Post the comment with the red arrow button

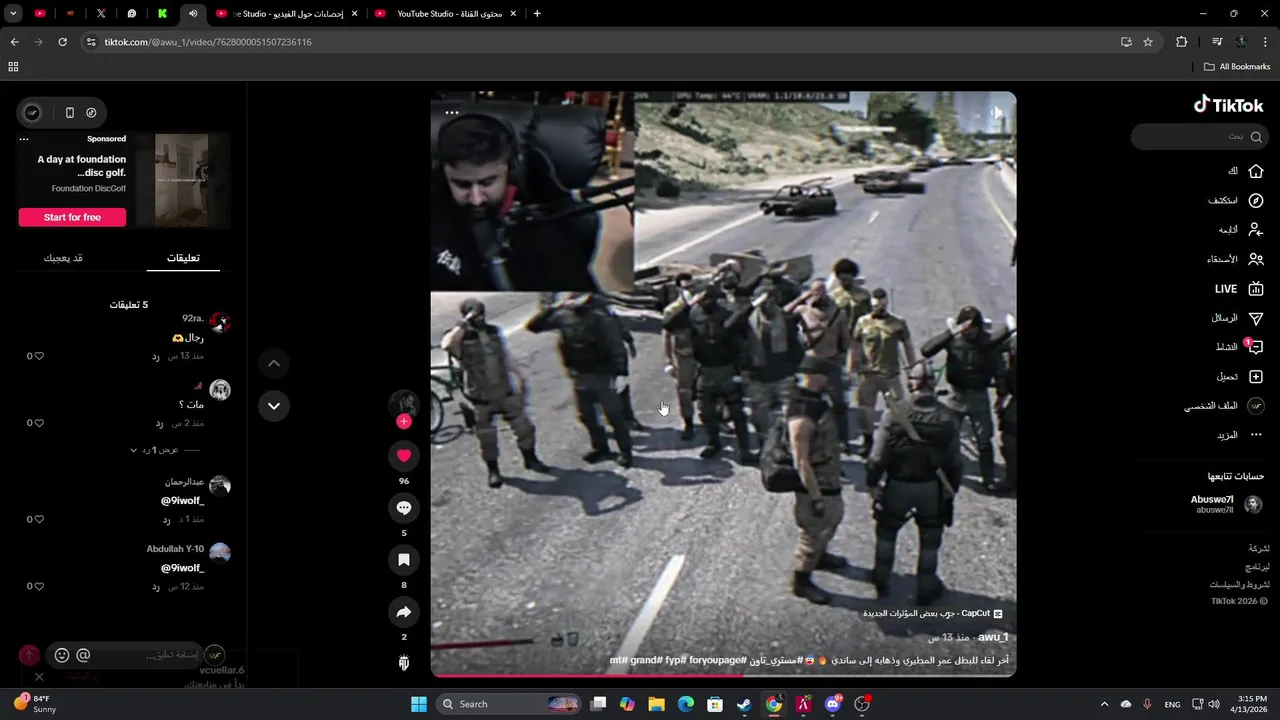click(29, 655)
